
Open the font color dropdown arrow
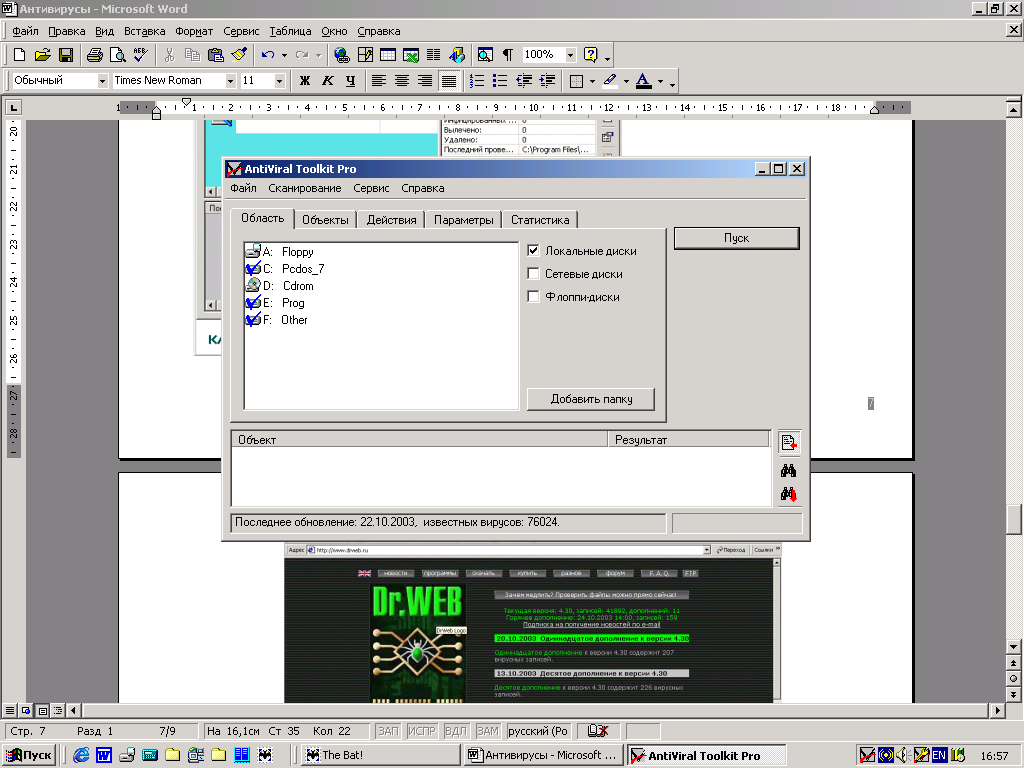660,81
